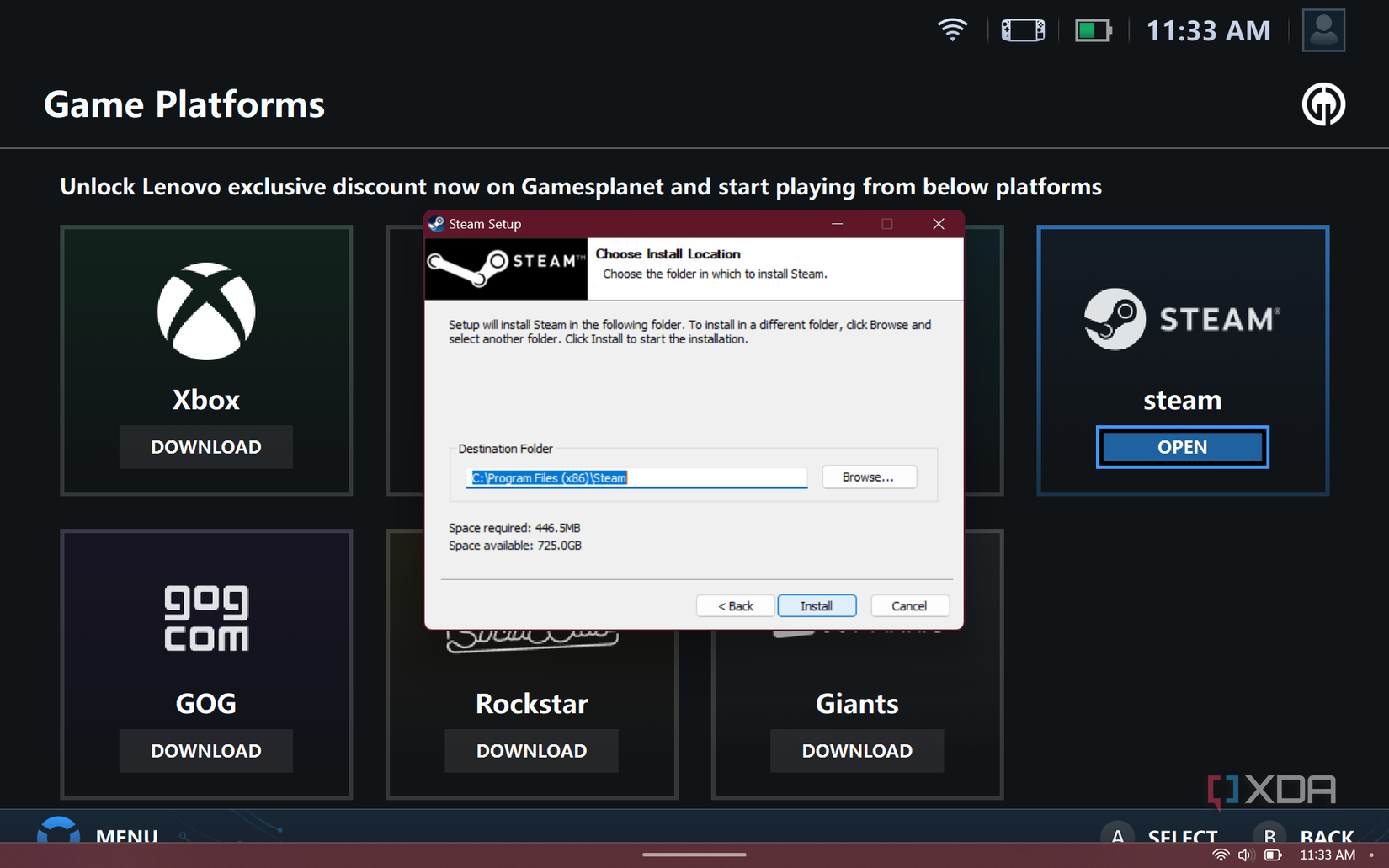Click the MENU label in the bottom bar

click(x=127, y=835)
